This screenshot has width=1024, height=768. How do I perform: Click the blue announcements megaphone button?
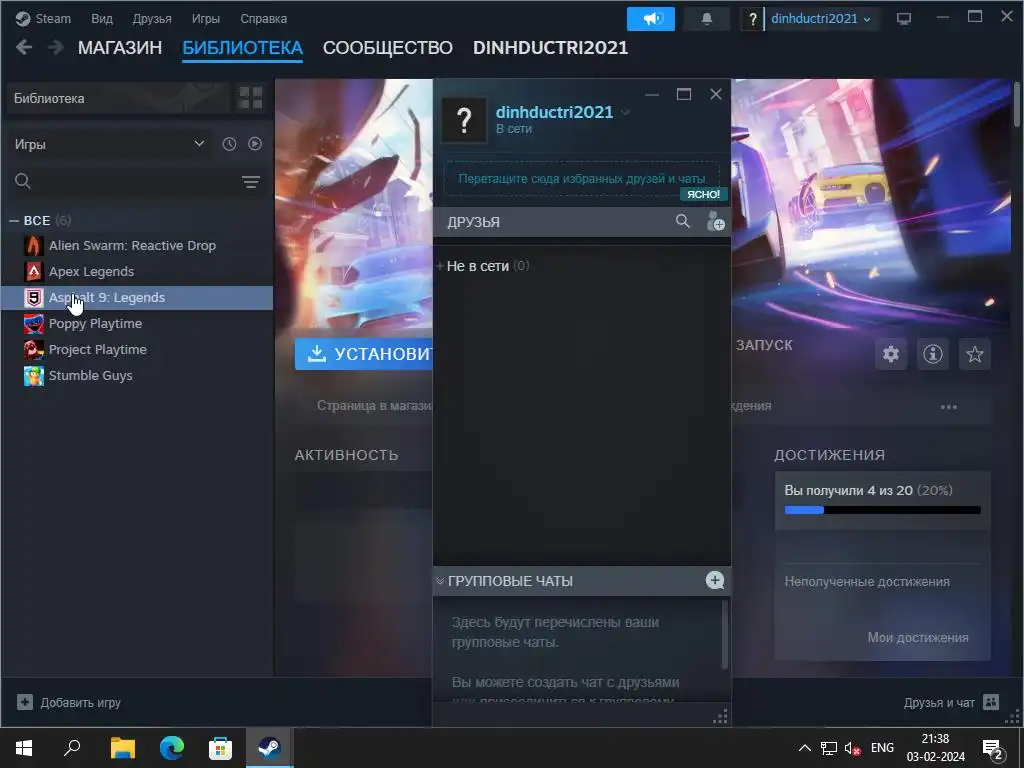point(650,19)
